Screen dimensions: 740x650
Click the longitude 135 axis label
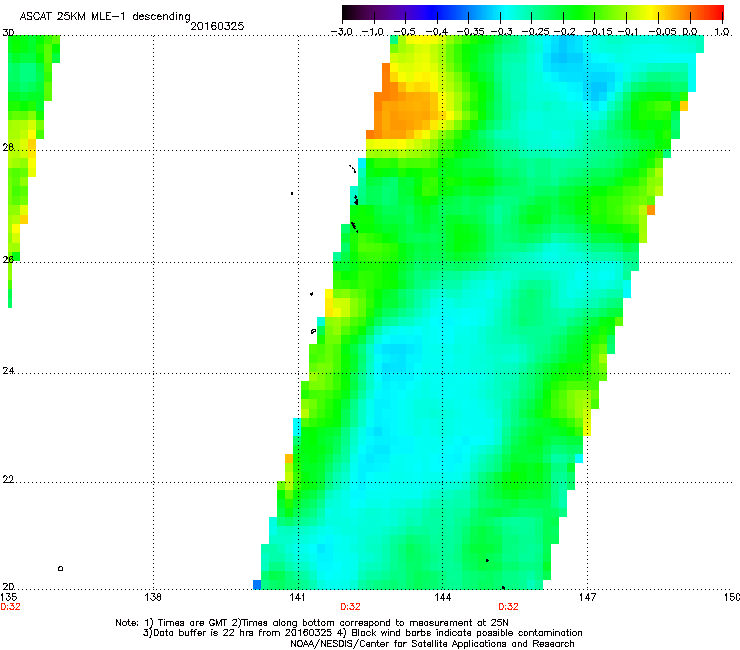tap(8, 597)
